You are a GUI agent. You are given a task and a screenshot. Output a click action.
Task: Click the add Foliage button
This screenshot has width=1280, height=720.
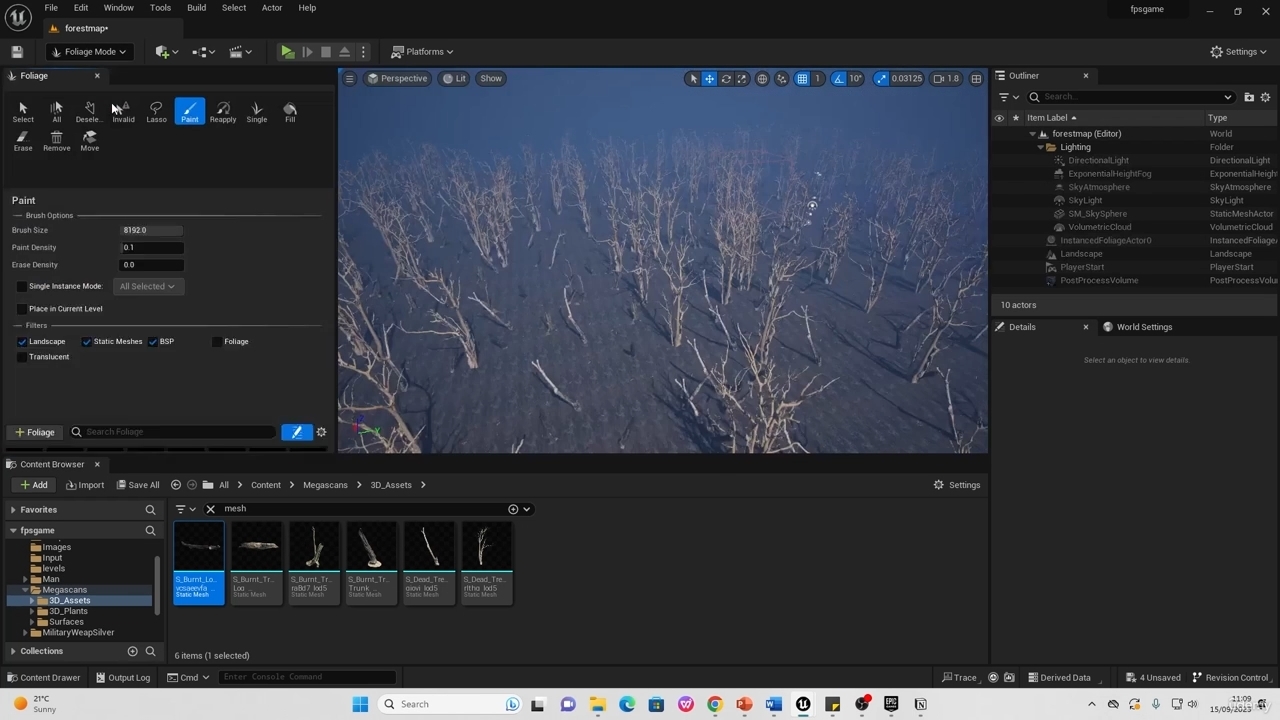35,432
